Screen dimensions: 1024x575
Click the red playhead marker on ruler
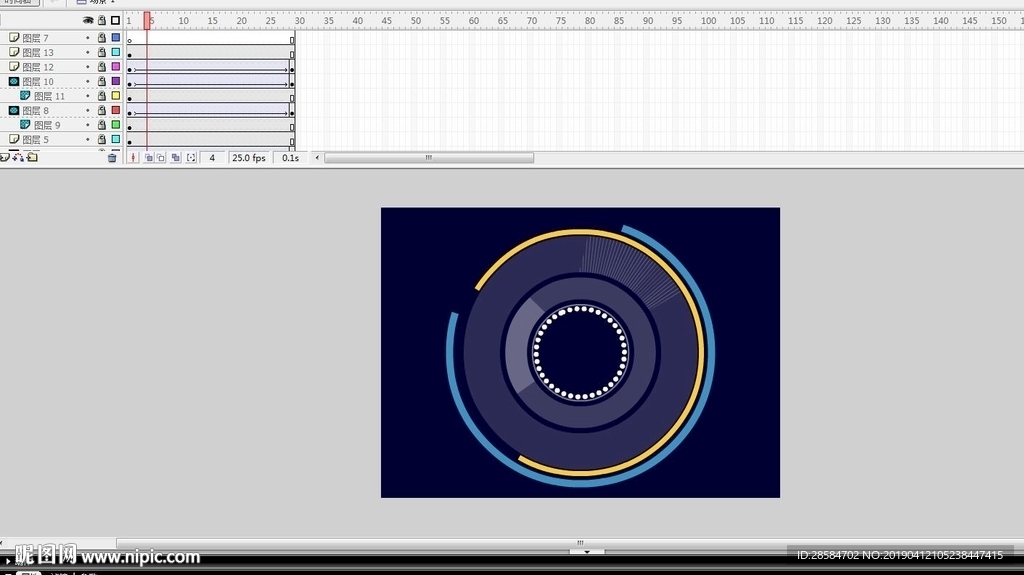147,20
